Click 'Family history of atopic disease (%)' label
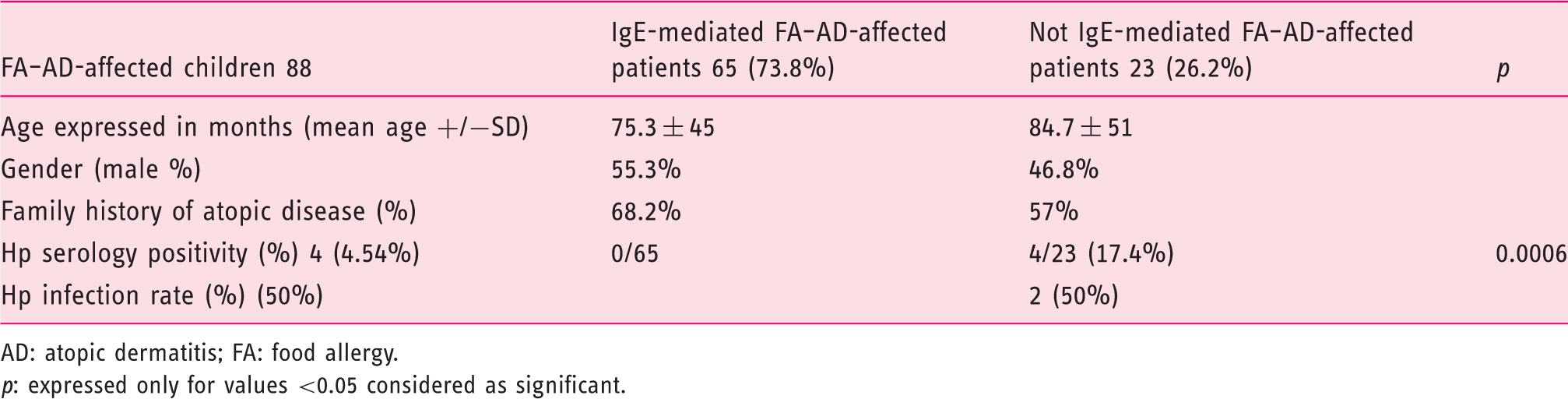The image size is (1568, 399). pyautogui.click(x=209, y=212)
